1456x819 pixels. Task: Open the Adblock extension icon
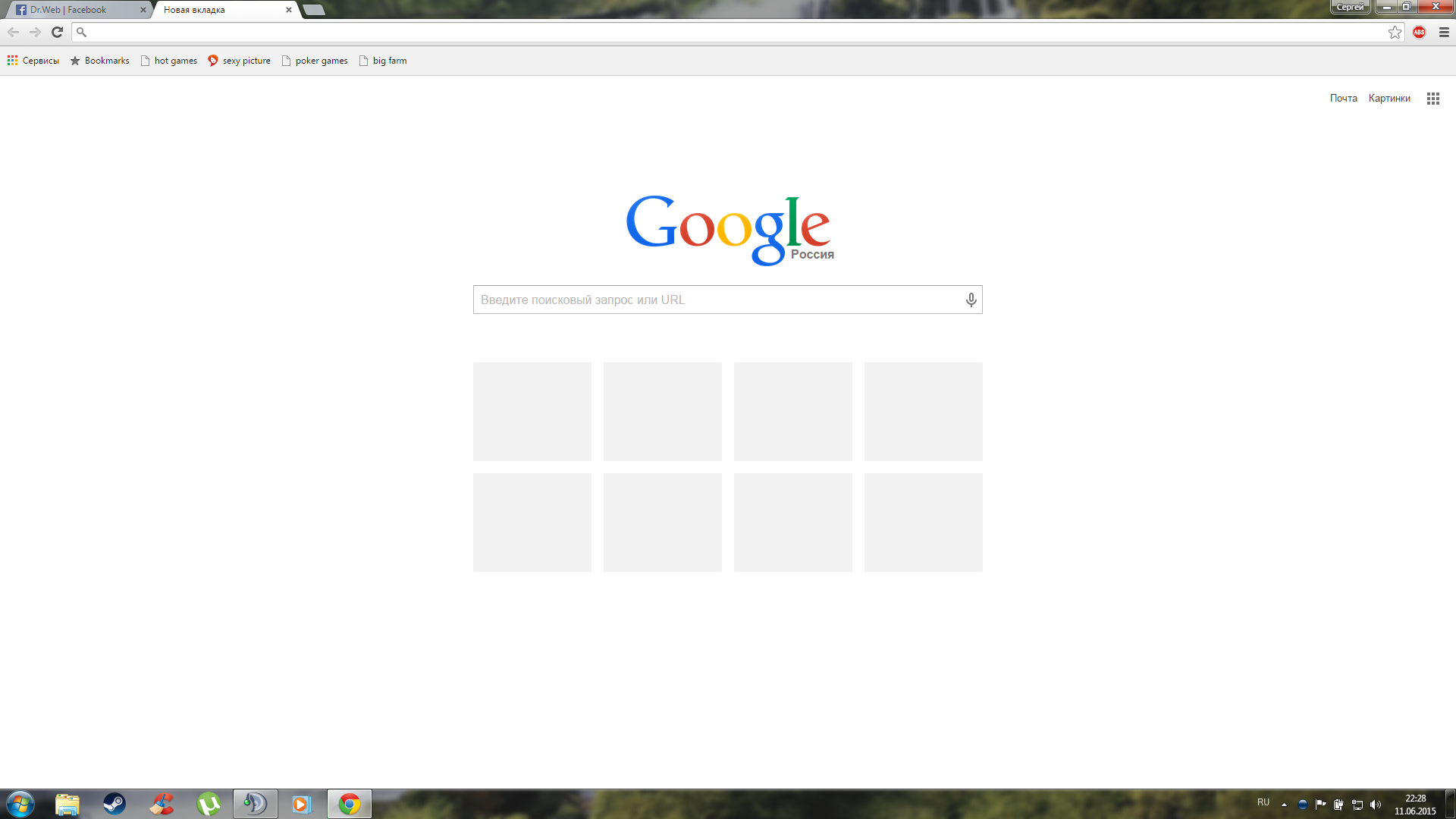(1420, 32)
